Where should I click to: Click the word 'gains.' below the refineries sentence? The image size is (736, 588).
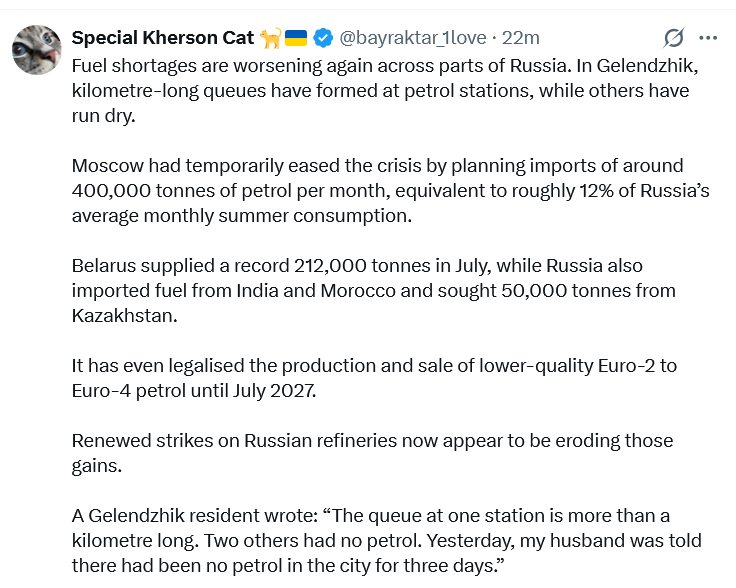point(97,466)
